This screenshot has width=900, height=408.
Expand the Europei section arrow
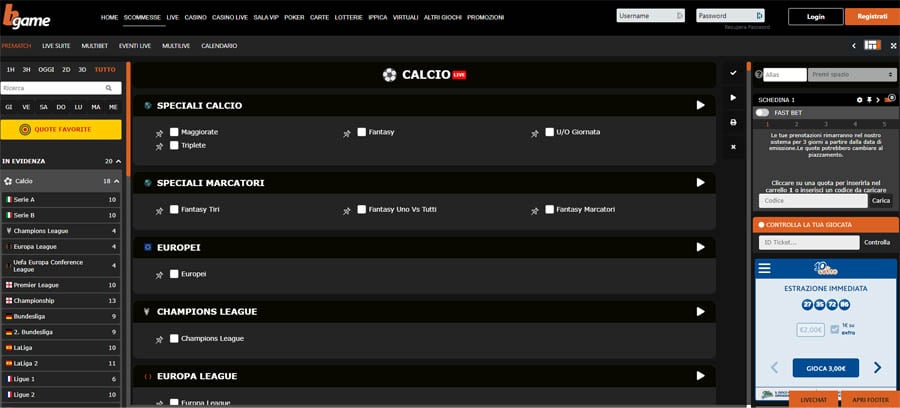(700, 247)
